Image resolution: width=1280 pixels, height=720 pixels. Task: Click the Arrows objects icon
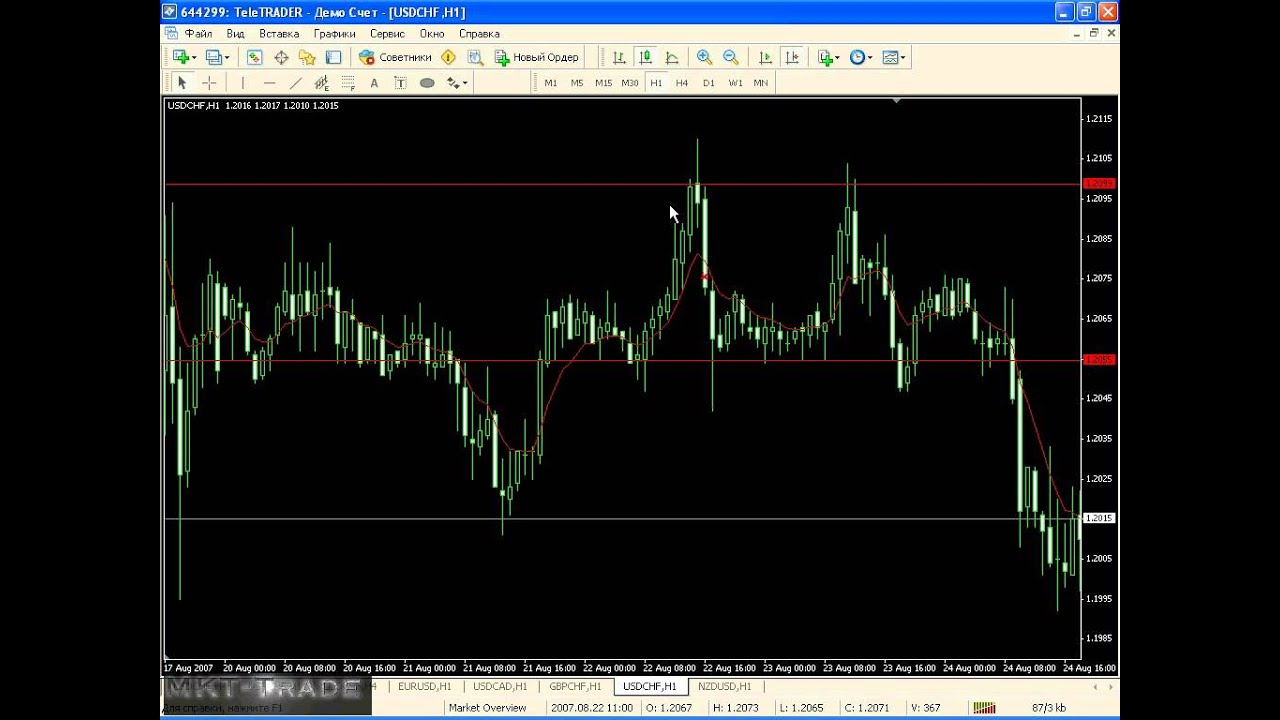[x=453, y=83]
